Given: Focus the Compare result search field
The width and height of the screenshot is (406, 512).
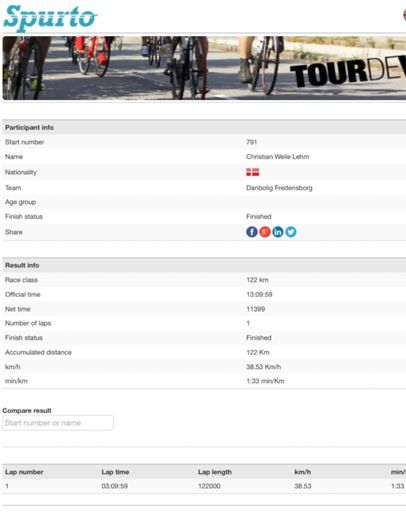Looking at the screenshot, I should pos(58,423).
